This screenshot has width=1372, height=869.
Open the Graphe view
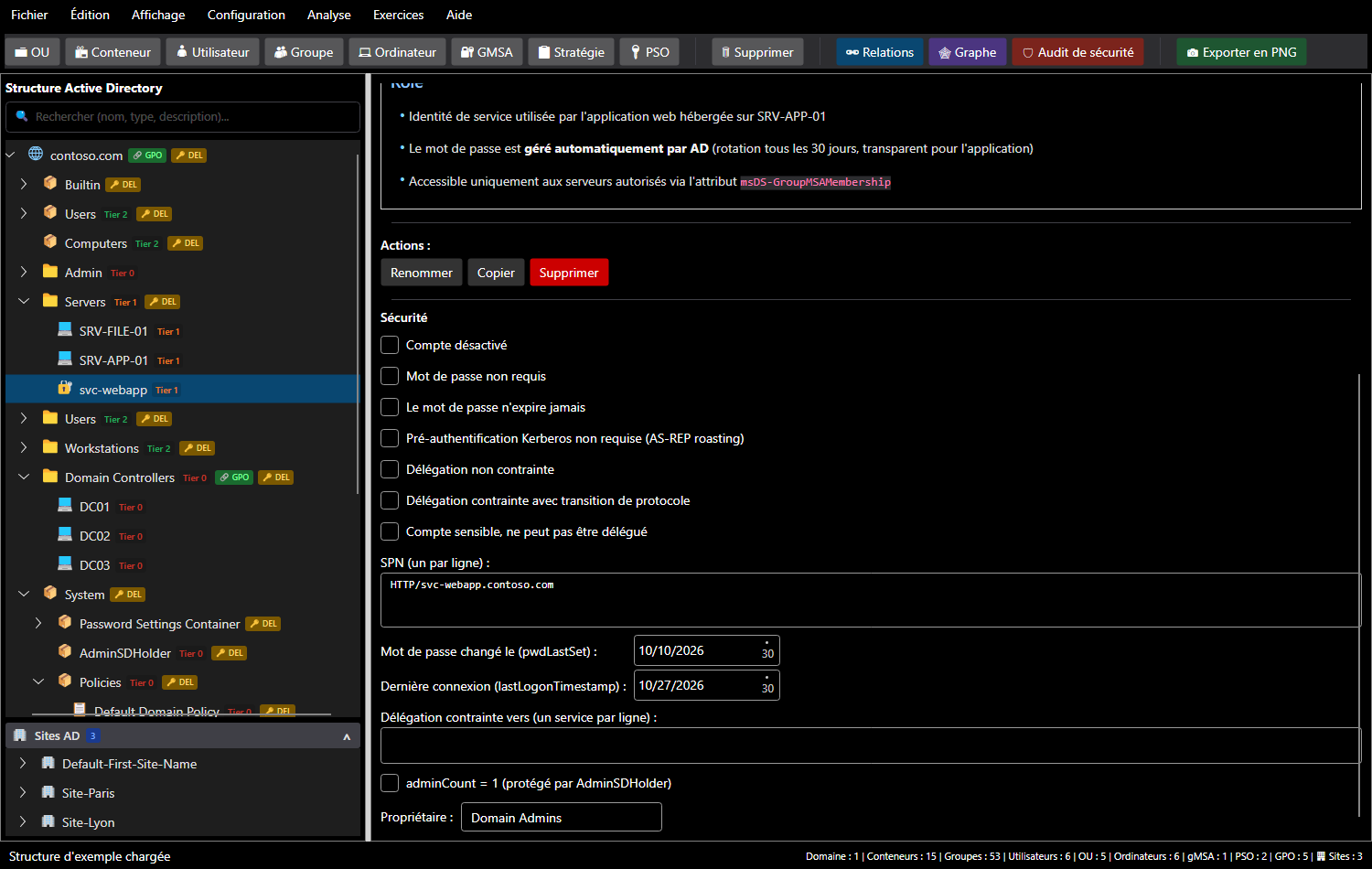[968, 52]
